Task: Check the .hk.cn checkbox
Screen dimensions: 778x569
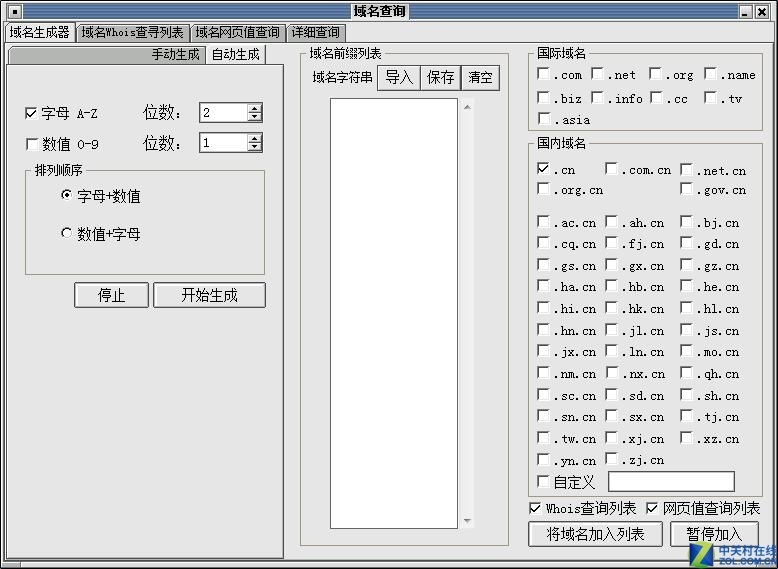Action: 611,308
